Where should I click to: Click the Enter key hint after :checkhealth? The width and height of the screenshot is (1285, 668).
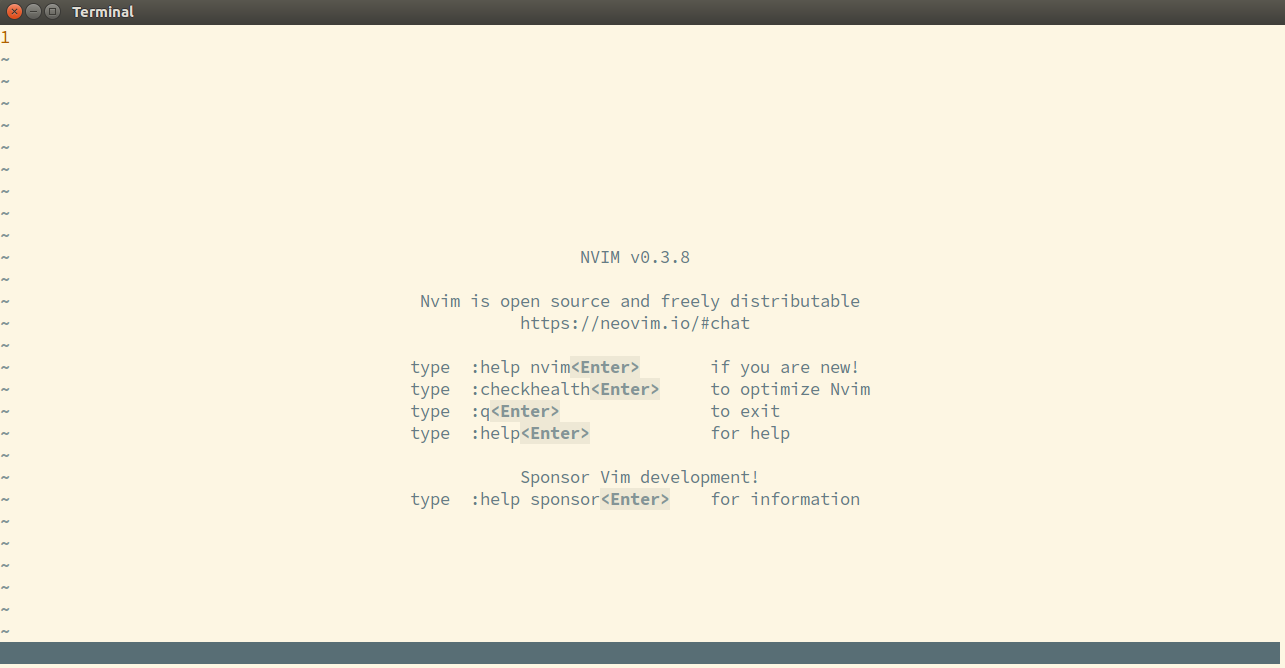[x=625, y=389]
